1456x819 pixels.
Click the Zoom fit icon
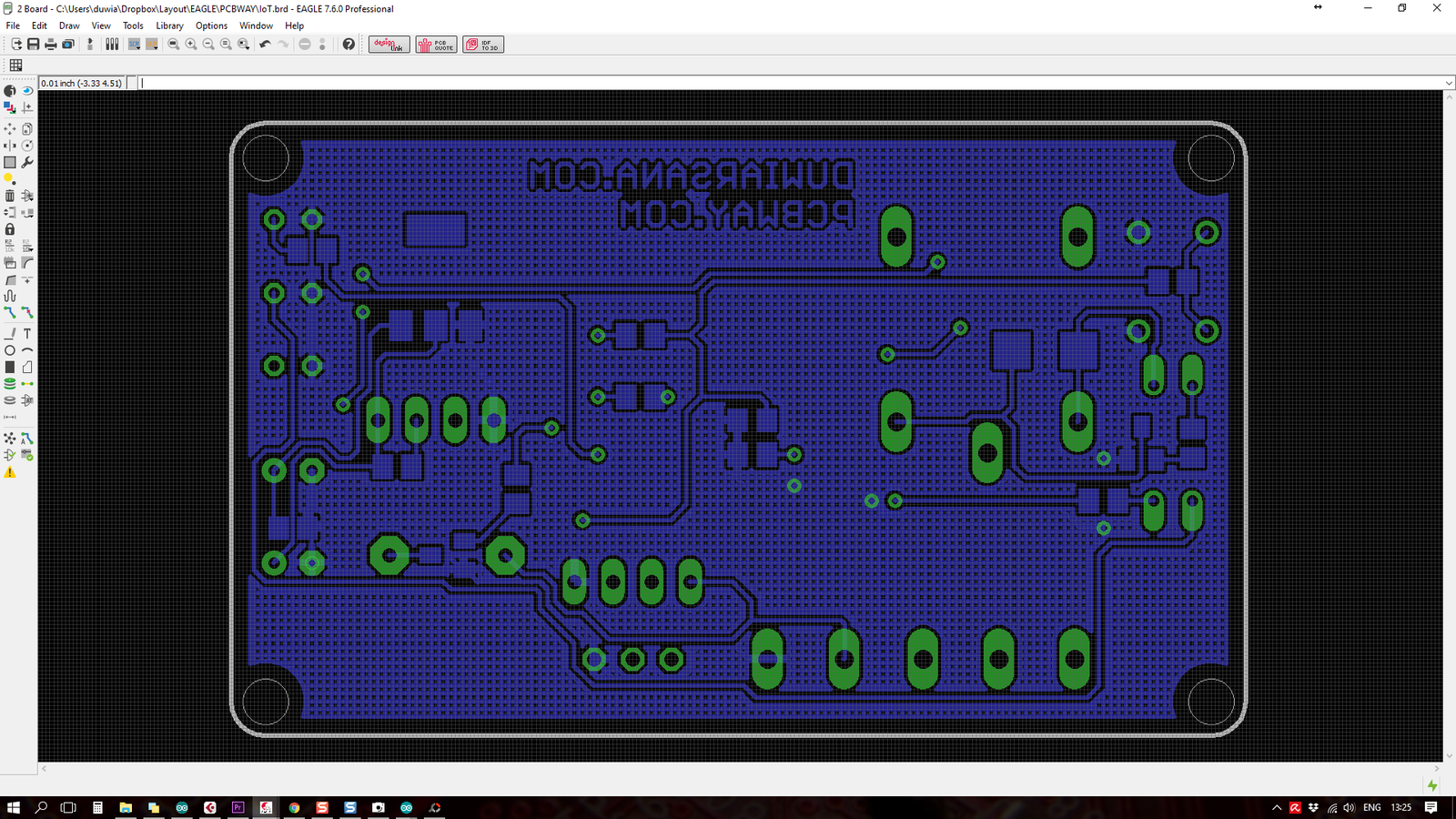click(x=173, y=45)
